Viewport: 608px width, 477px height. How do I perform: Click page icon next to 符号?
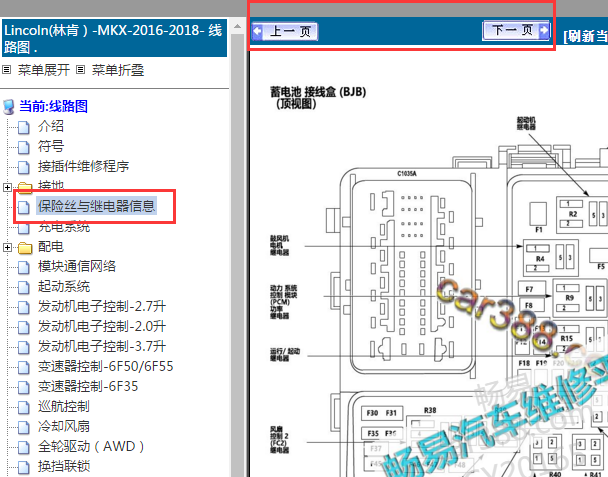[x=24, y=147]
